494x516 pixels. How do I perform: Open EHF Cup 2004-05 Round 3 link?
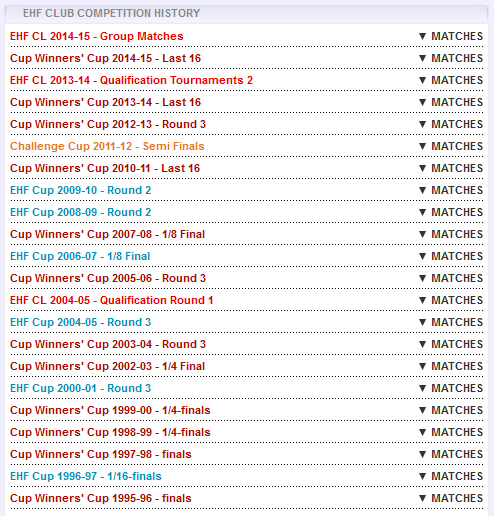pos(80,322)
